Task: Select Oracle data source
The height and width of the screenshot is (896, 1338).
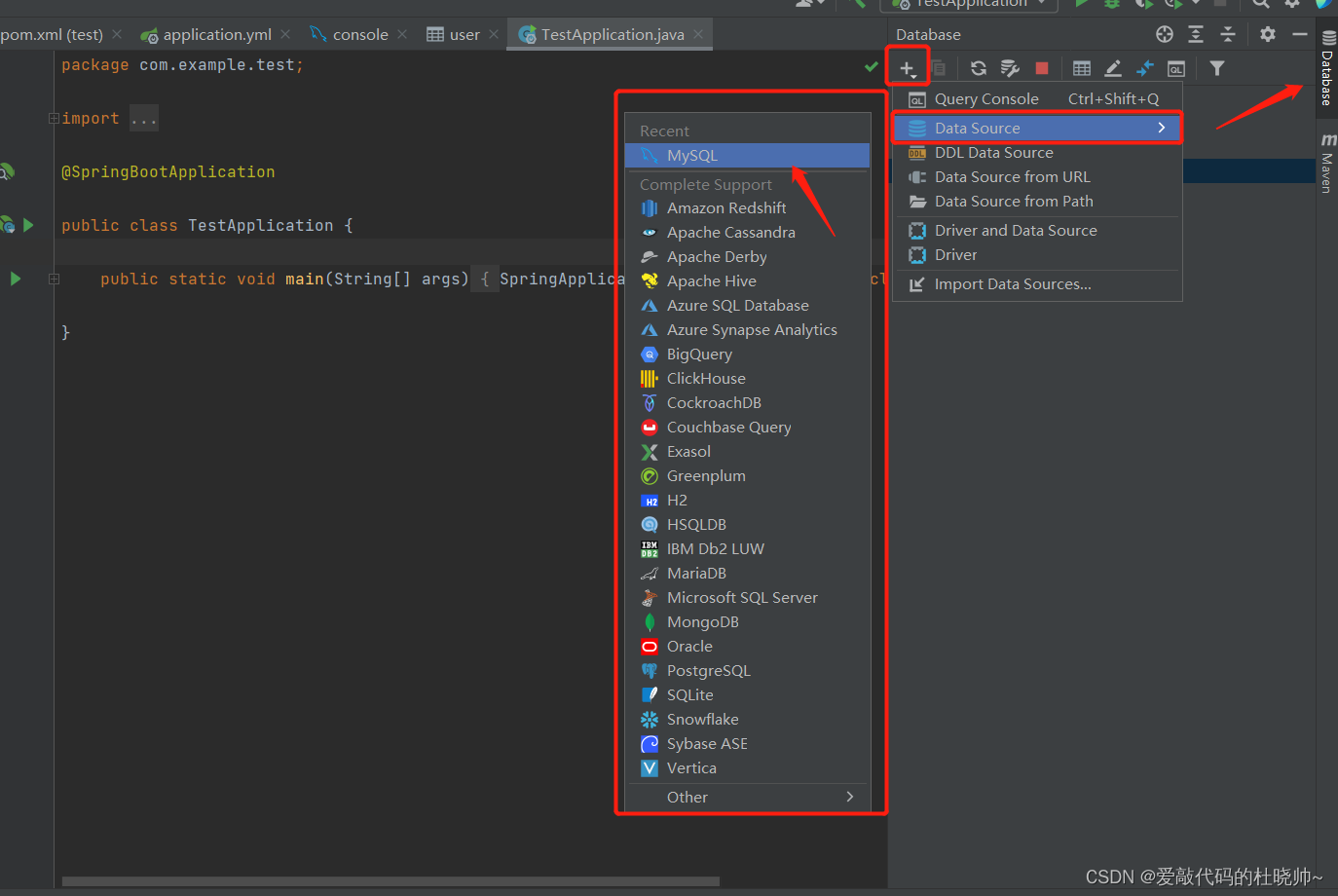Action: click(747, 647)
